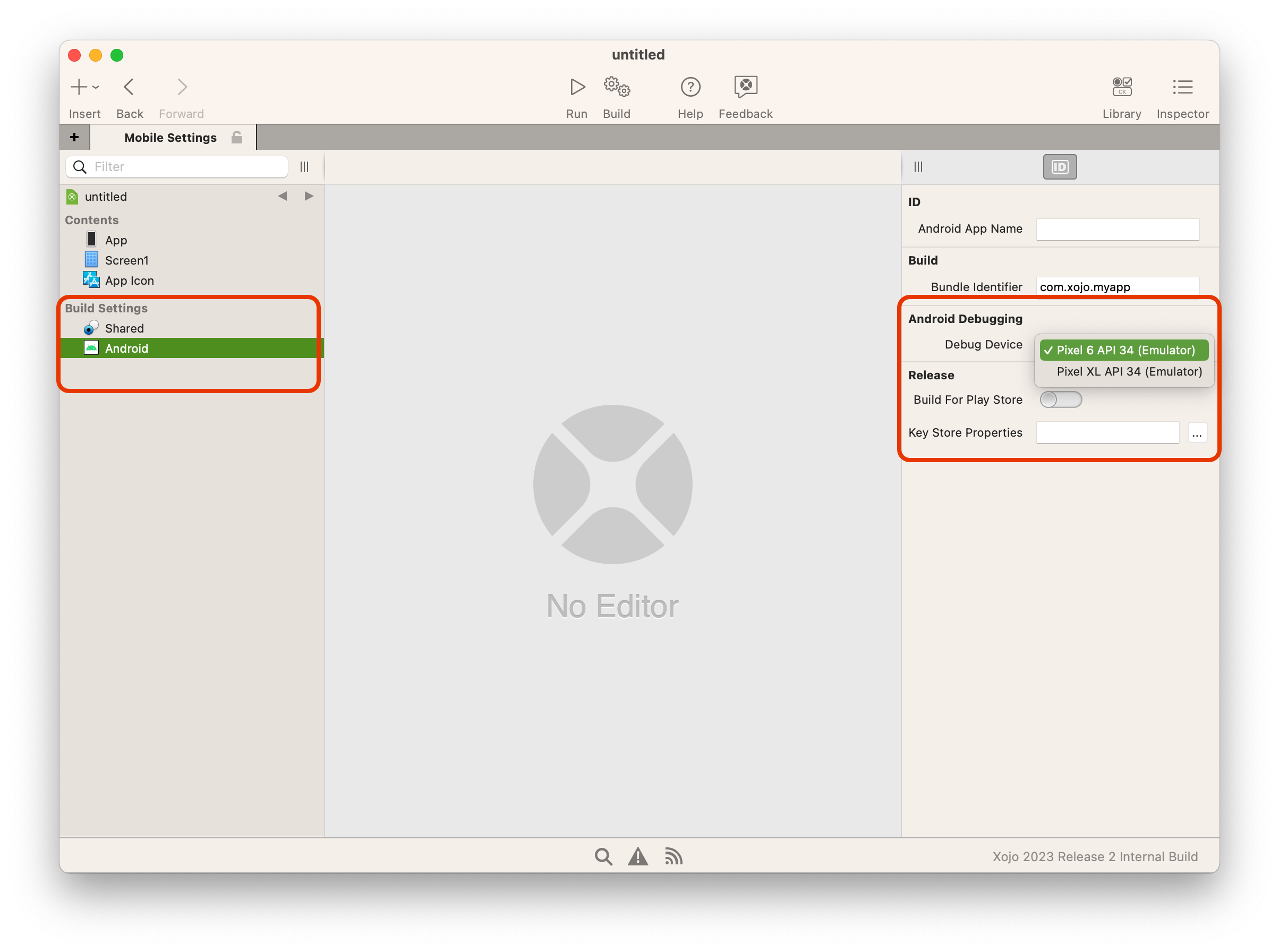The height and width of the screenshot is (952, 1279).
Task: Click the lock icon on Mobile Settings tab
Action: (236, 137)
